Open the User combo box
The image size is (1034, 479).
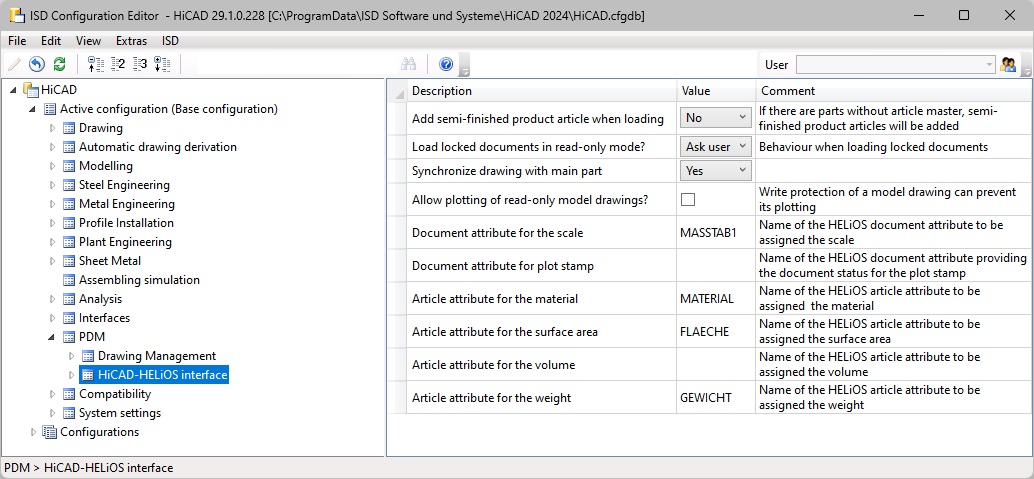click(x=896, y=65)
